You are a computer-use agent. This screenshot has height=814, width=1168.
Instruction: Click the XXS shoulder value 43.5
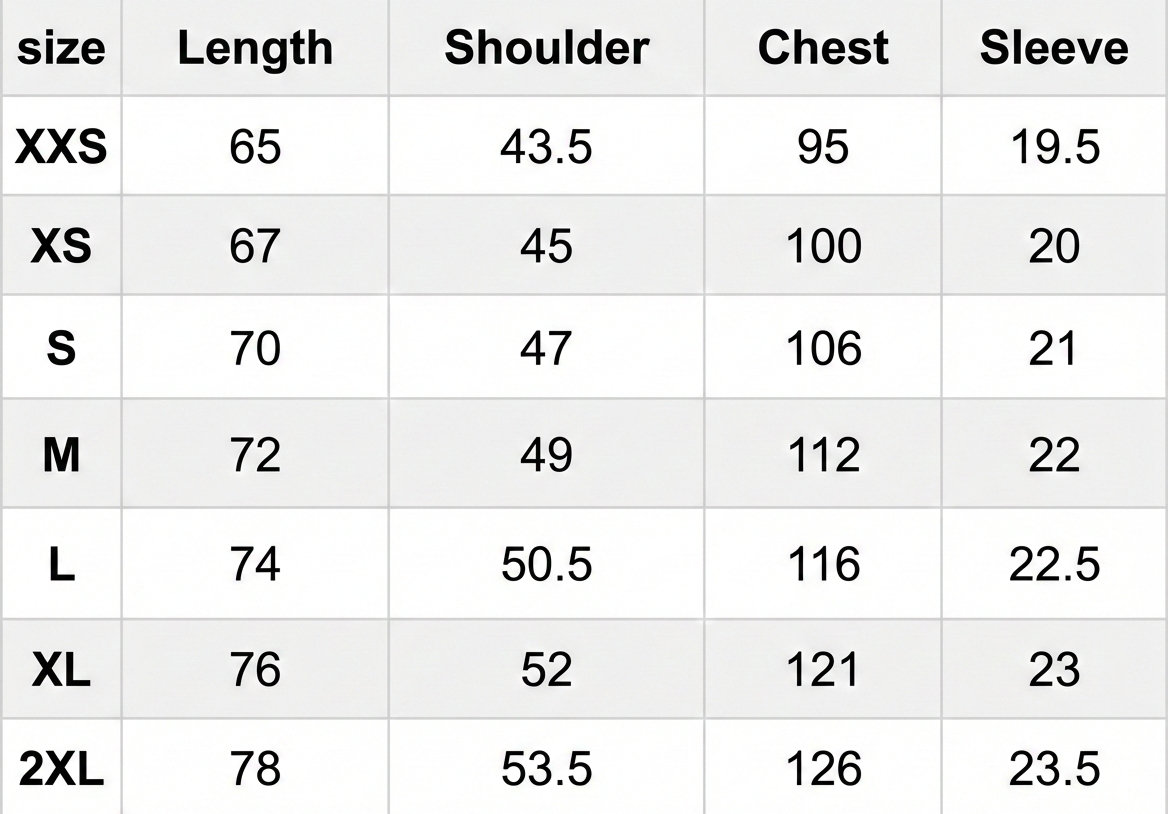[x=546, y=148]
